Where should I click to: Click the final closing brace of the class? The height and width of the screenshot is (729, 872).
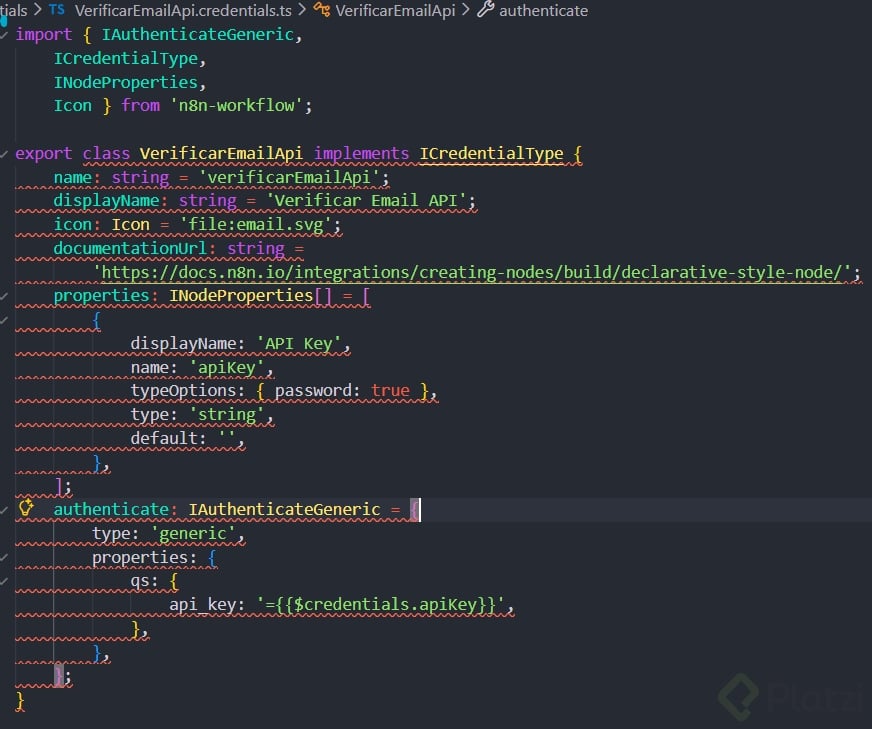tap(20, 701)
